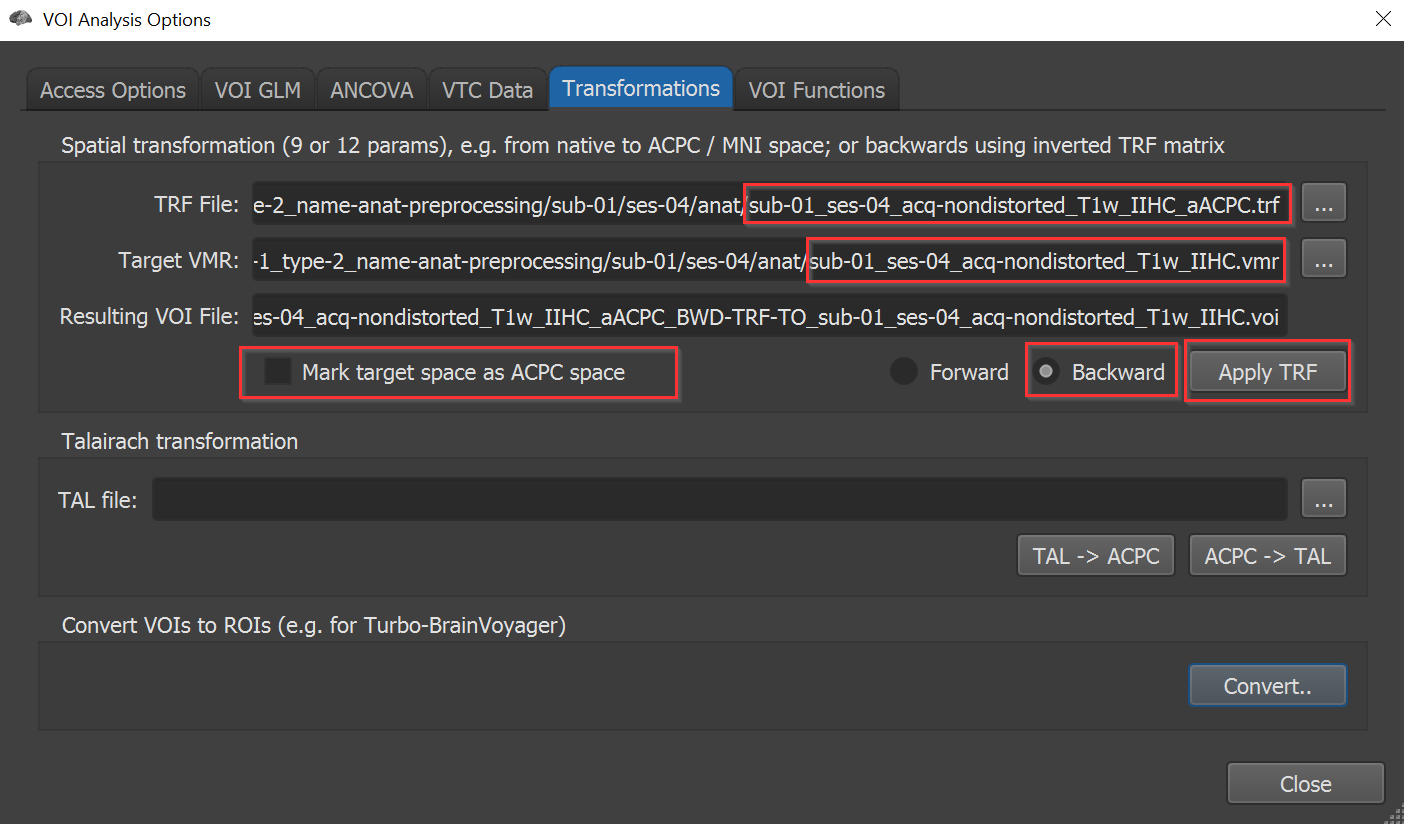Browse for TAL file using ellipsis button
Screen dimensions: 1404x824
[1323, 500]
